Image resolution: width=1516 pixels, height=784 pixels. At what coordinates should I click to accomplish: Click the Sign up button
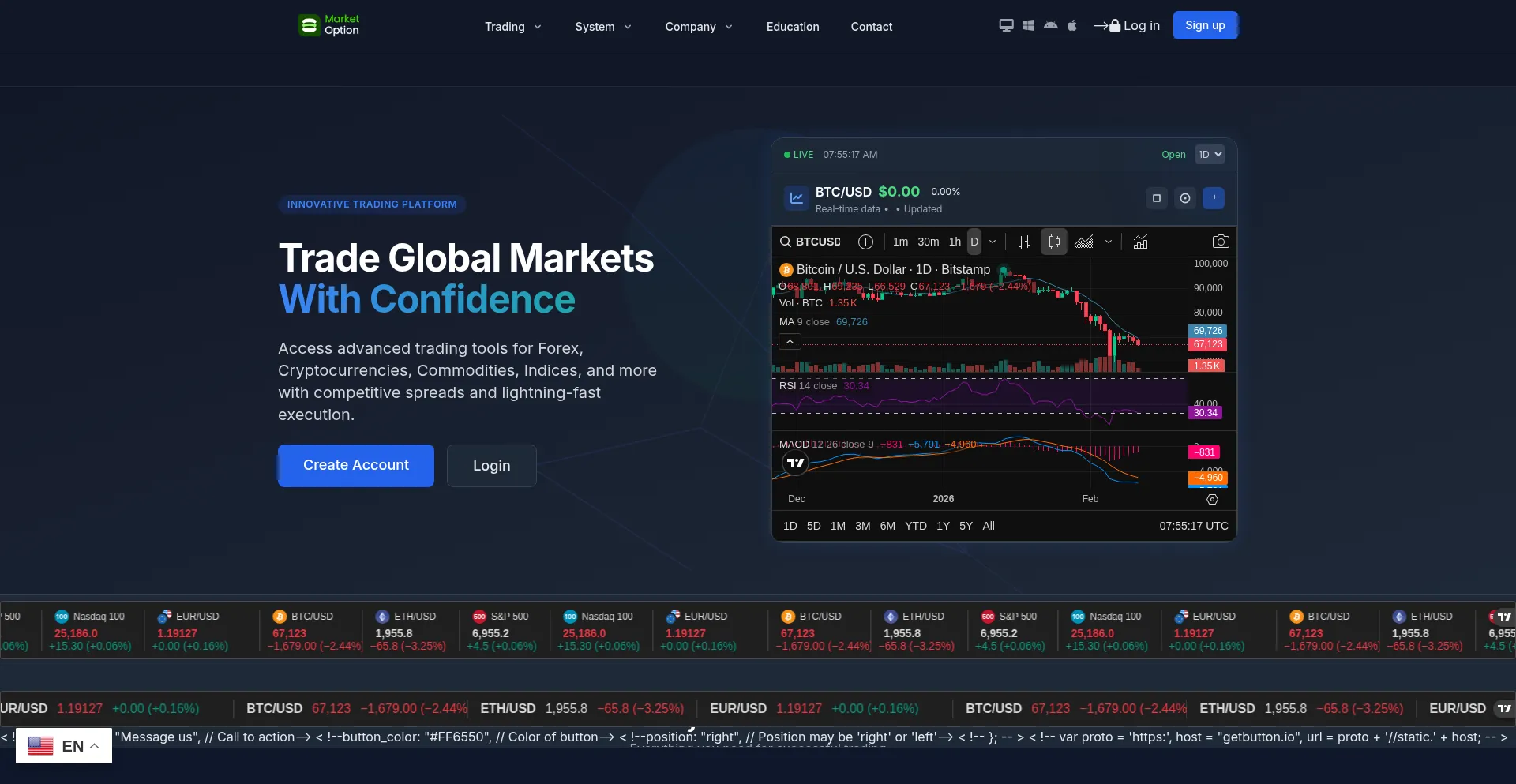(x=1205, y=25)
